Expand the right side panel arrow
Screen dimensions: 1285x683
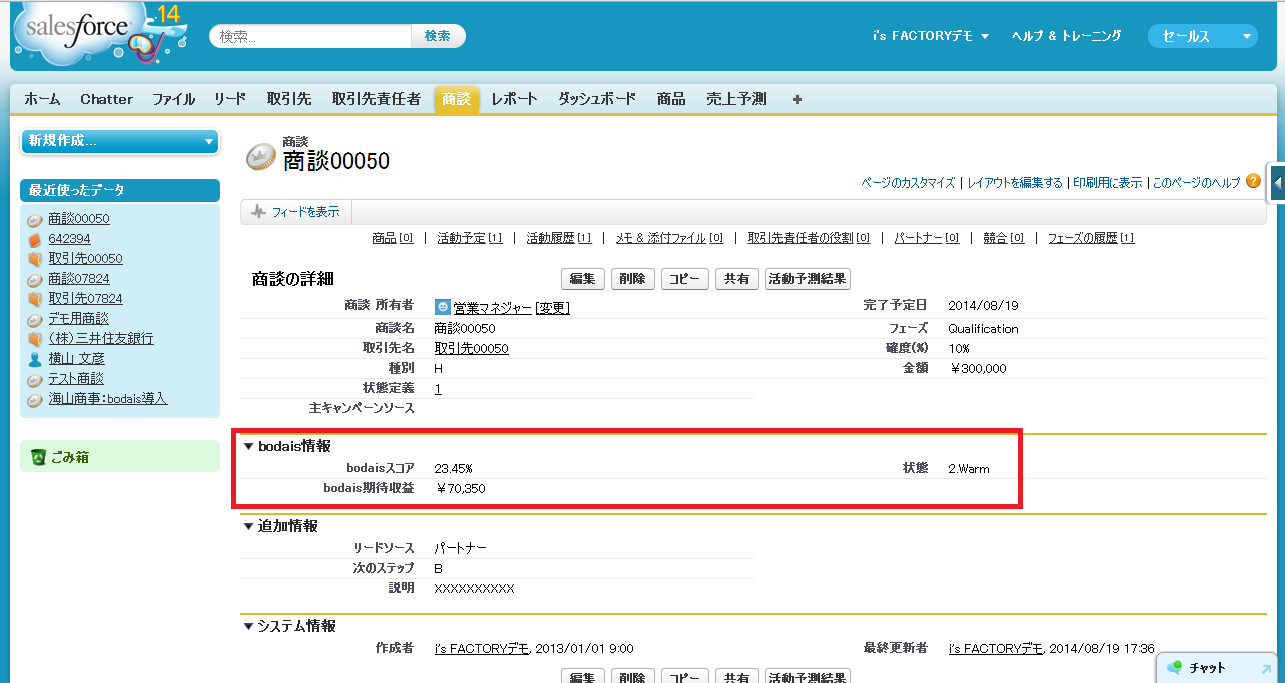[x=1277, y=183]
